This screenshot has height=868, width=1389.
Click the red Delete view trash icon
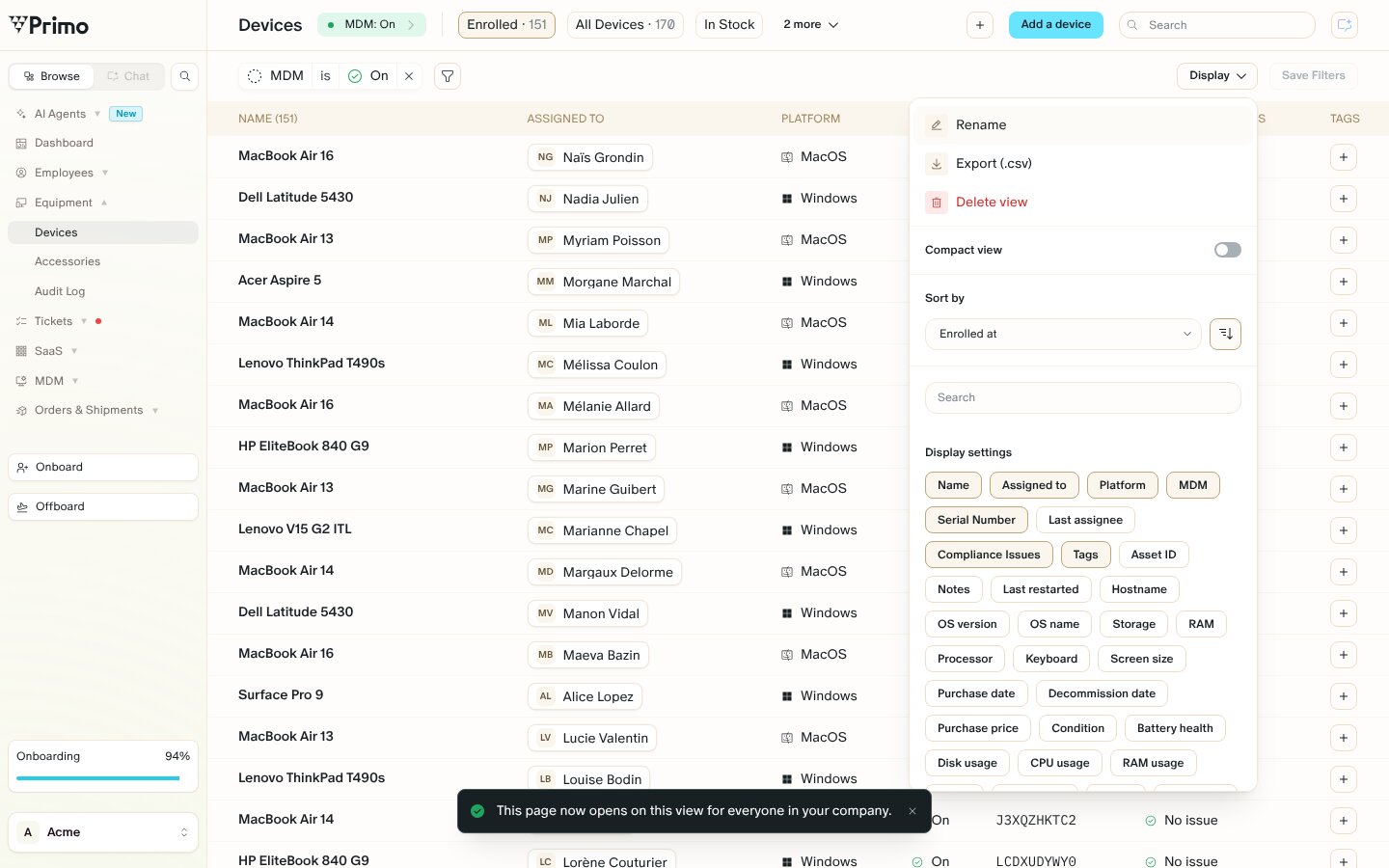(936, 203)
